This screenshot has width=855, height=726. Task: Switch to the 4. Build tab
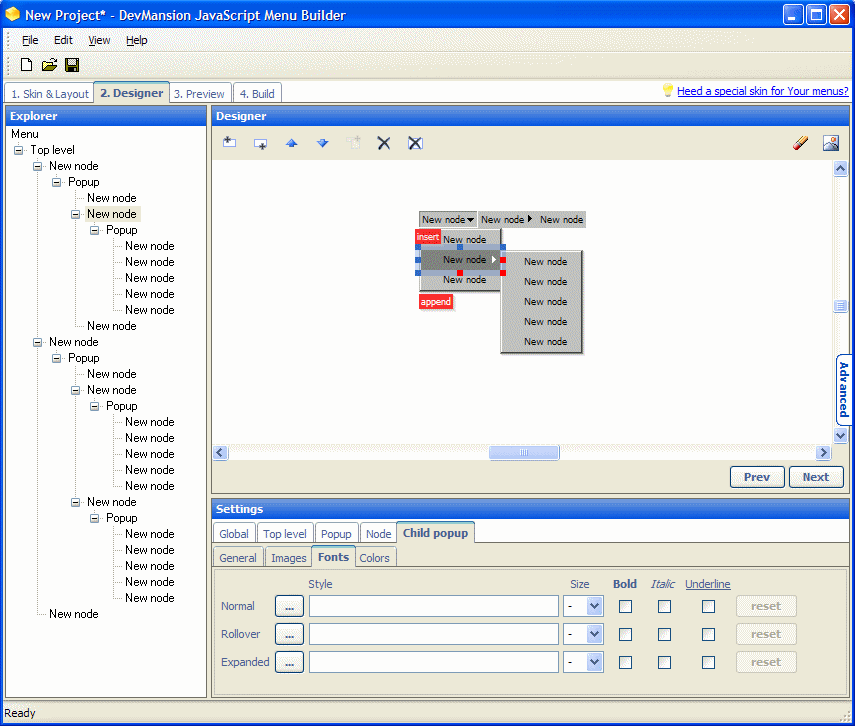tap(257, 93)
